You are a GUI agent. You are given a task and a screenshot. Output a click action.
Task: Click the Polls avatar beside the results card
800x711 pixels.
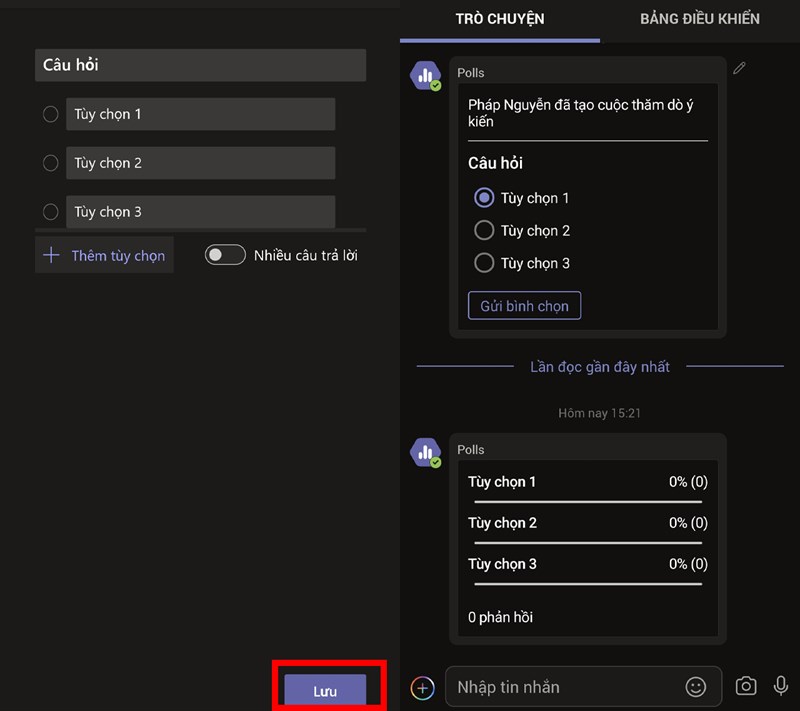[426, 450]
